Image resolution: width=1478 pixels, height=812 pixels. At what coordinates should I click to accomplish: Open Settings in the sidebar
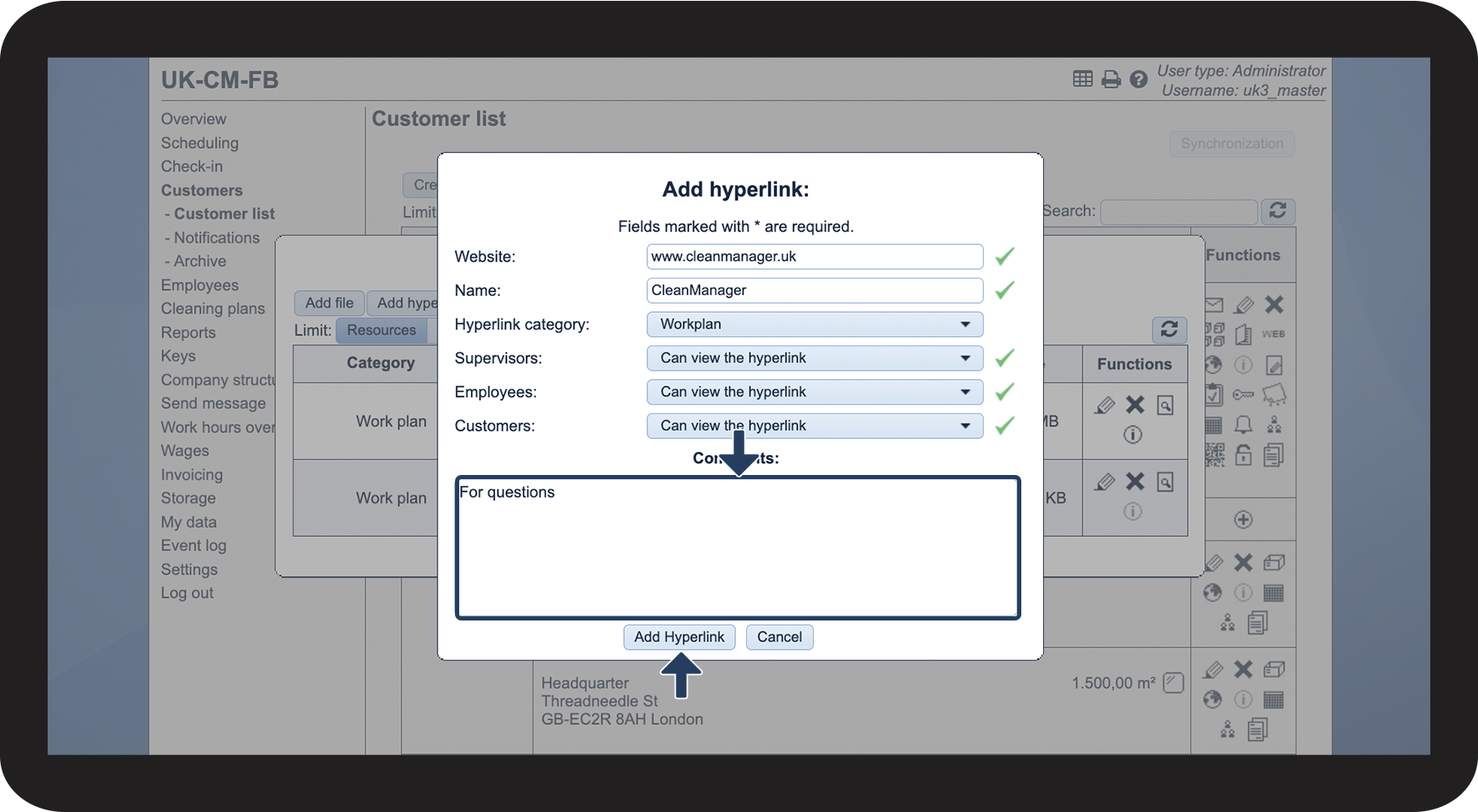[189, 569]
